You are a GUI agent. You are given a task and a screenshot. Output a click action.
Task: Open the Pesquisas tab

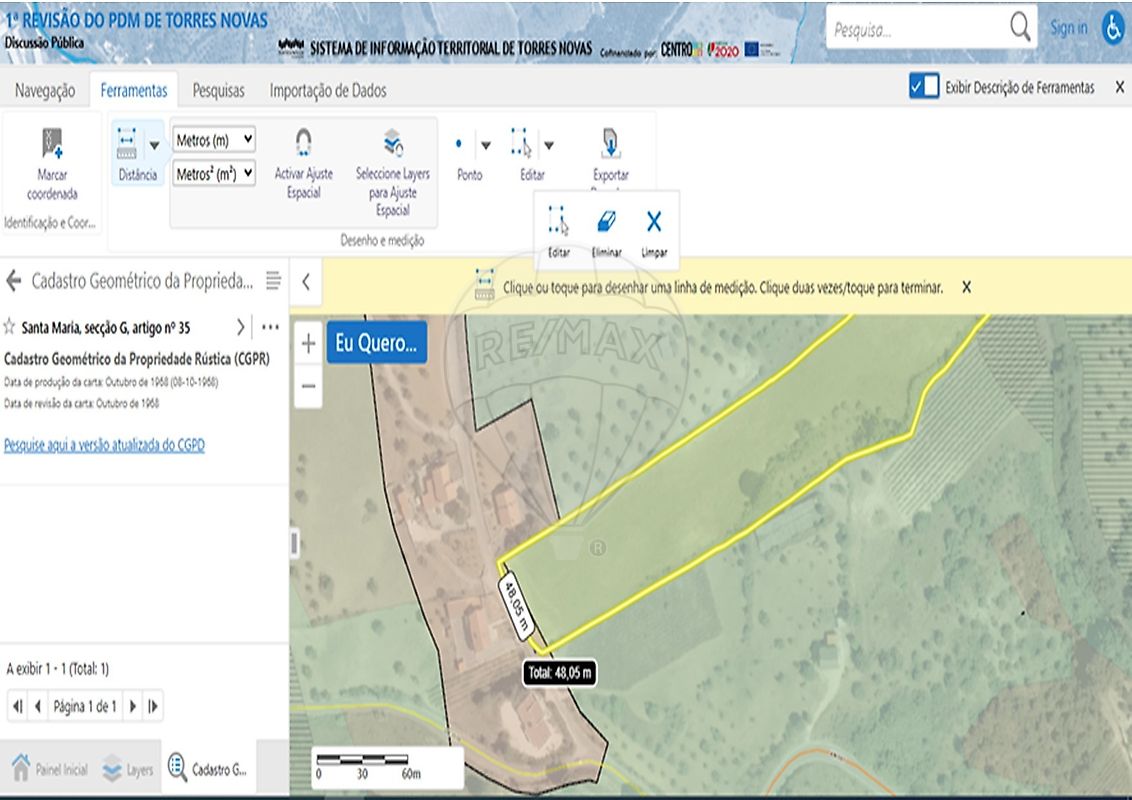218,90
